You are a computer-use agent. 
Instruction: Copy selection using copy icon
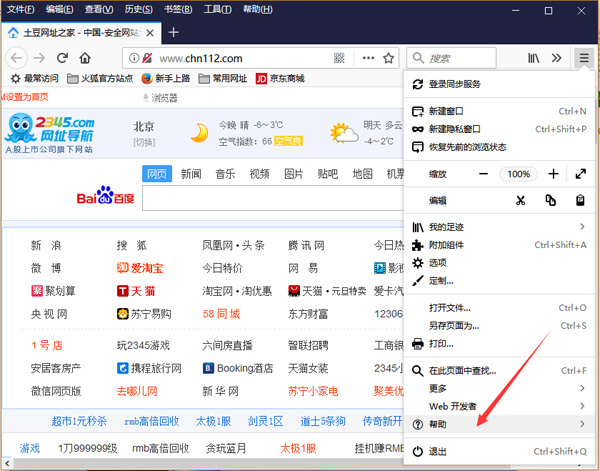coord(550,200)
